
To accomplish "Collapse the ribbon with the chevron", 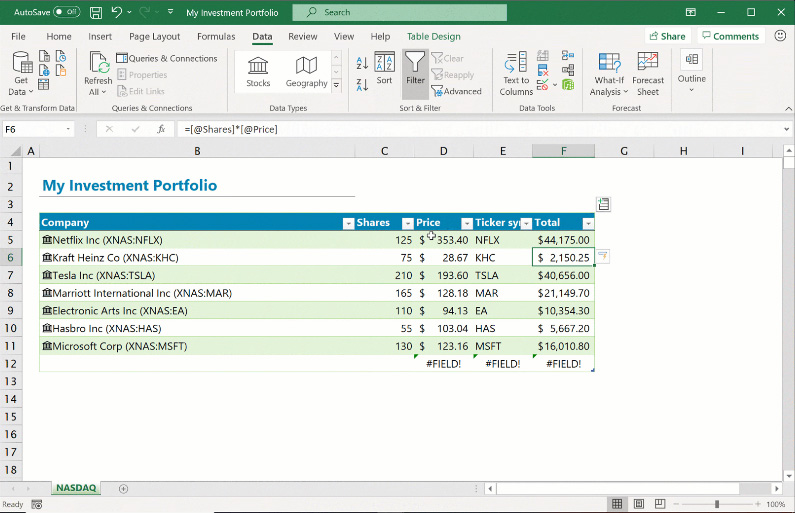I will tap(788, 108).
